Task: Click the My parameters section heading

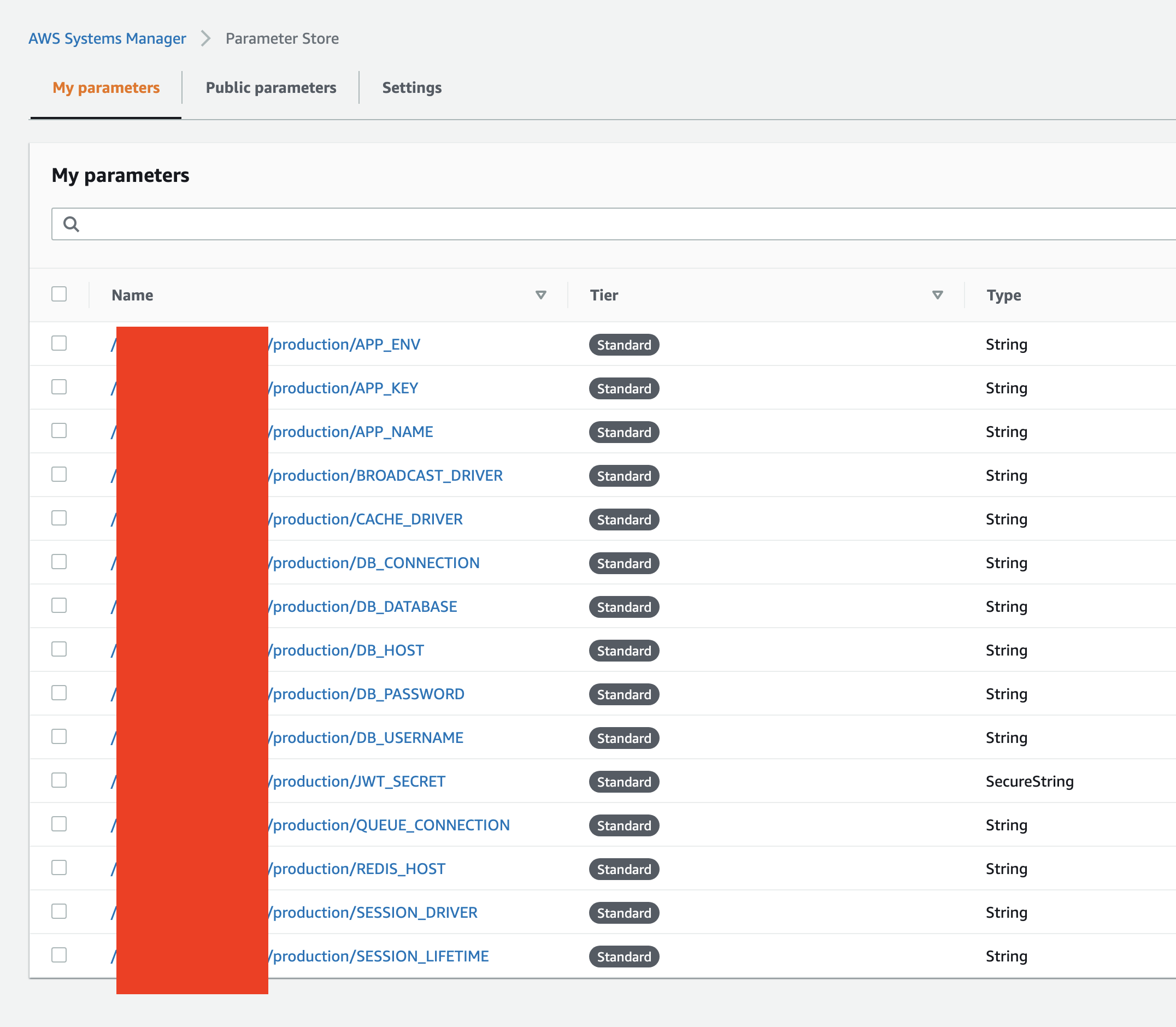Action: coord(120,175)
